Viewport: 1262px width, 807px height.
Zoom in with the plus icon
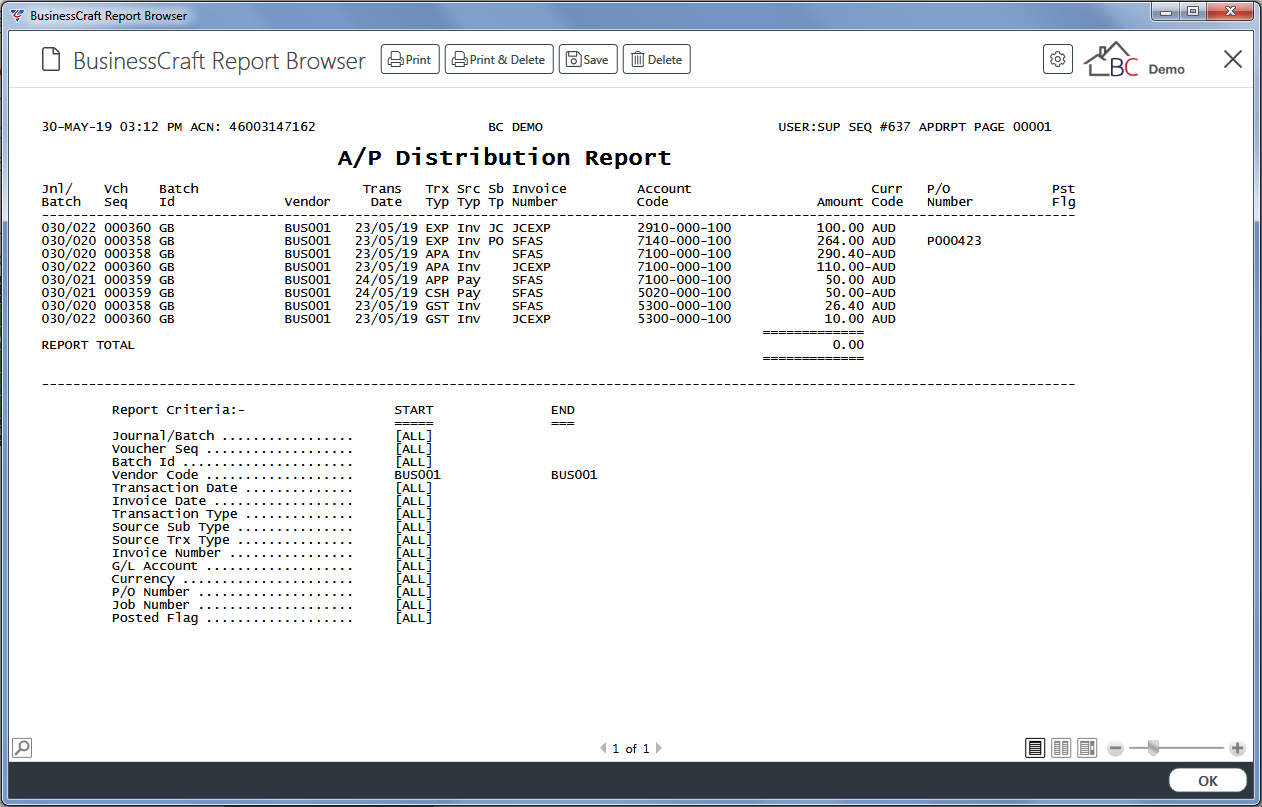click(1237, 748)
